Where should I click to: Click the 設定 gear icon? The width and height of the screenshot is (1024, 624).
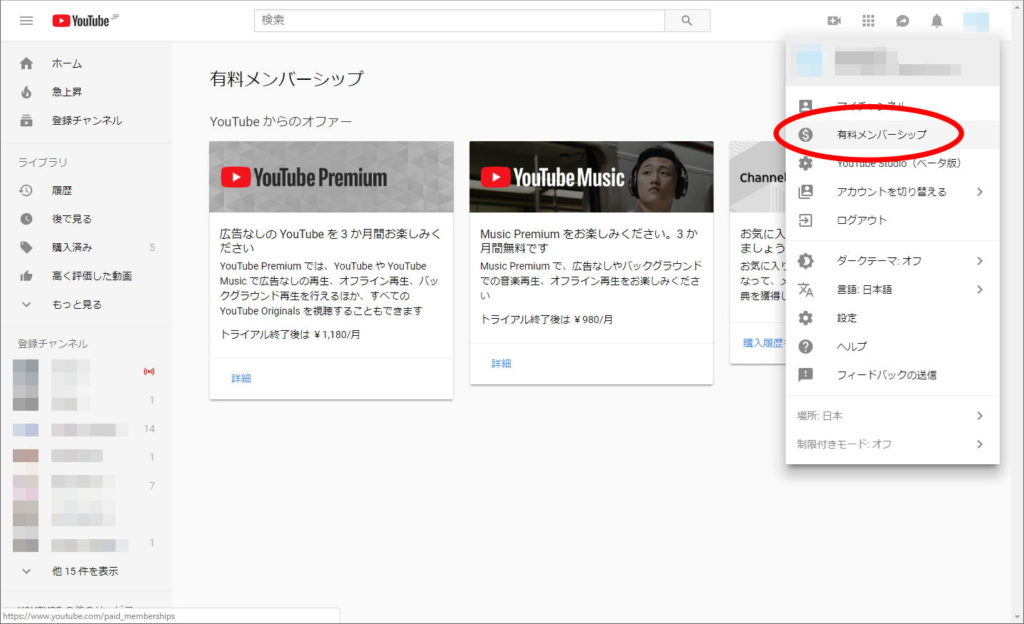coord(806,318)
